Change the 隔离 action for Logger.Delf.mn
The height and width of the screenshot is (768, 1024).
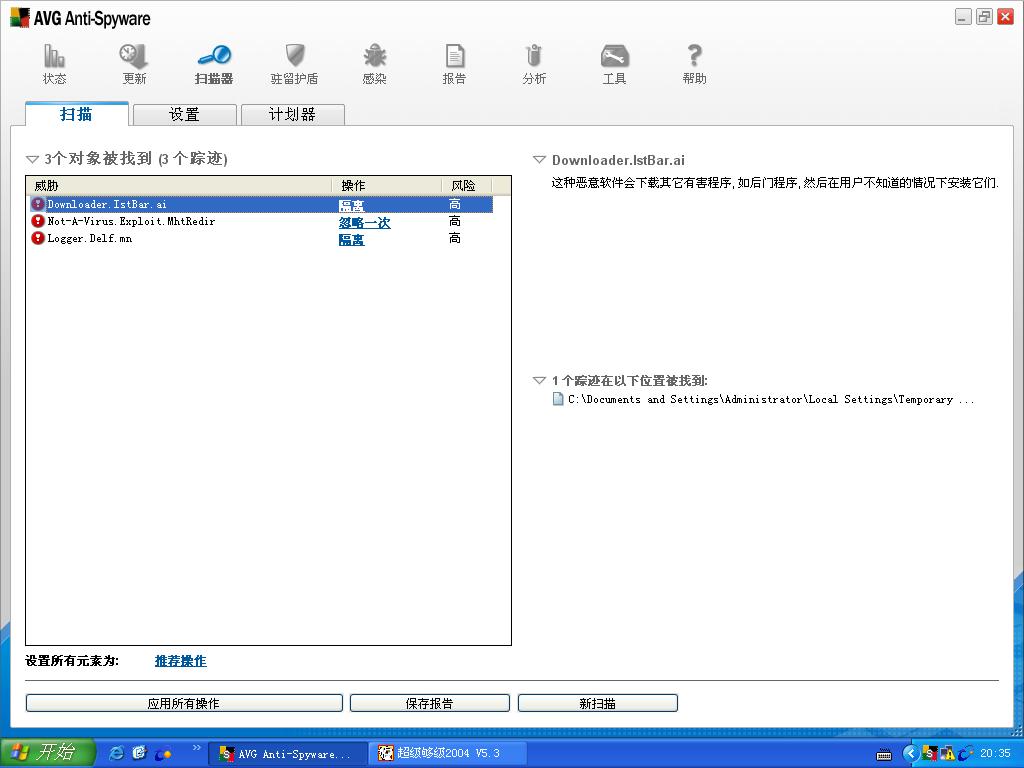point(351,239)
